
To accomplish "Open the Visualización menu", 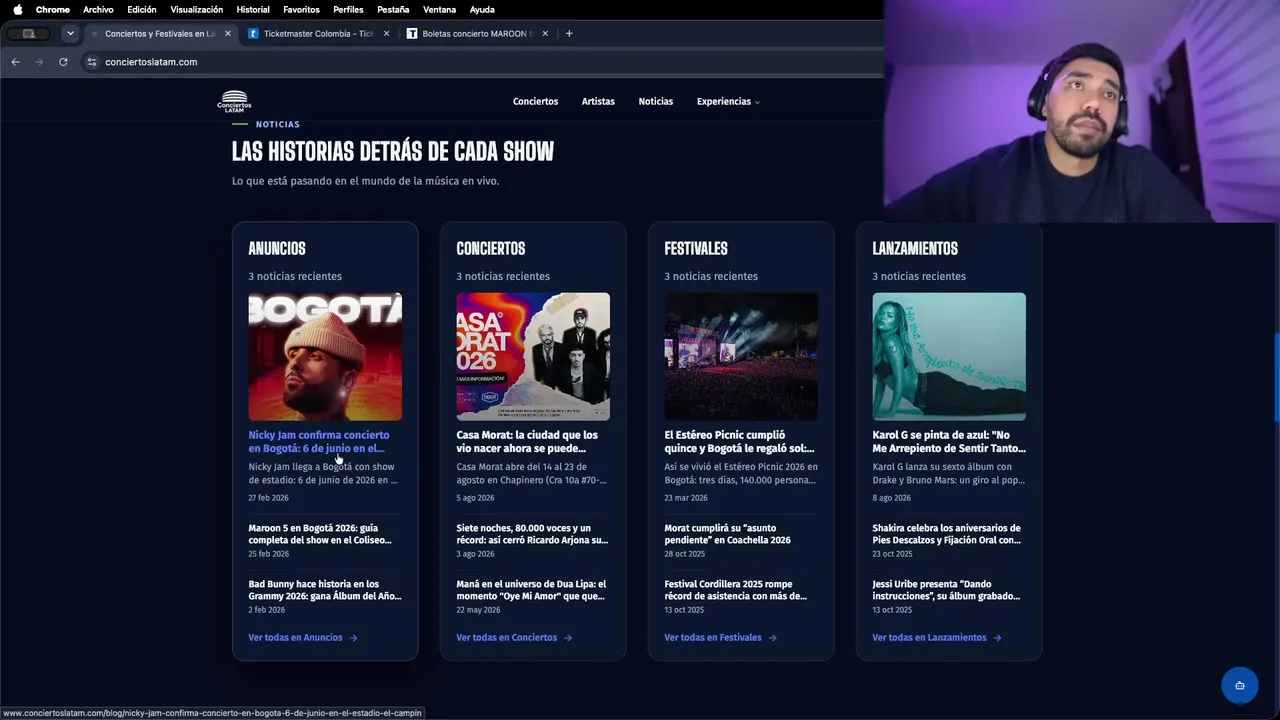I will click(x=197, y=9).
